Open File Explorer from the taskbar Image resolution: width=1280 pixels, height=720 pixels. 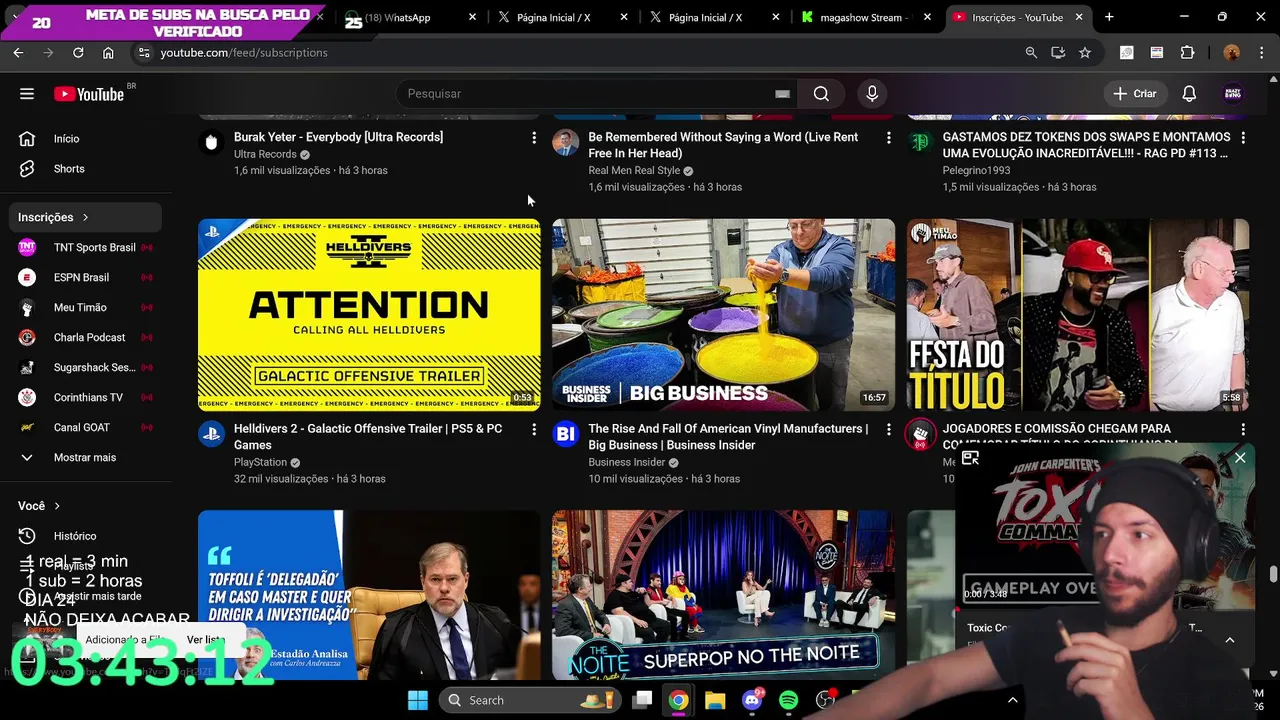pyautogui.click(x=715, y=700)
